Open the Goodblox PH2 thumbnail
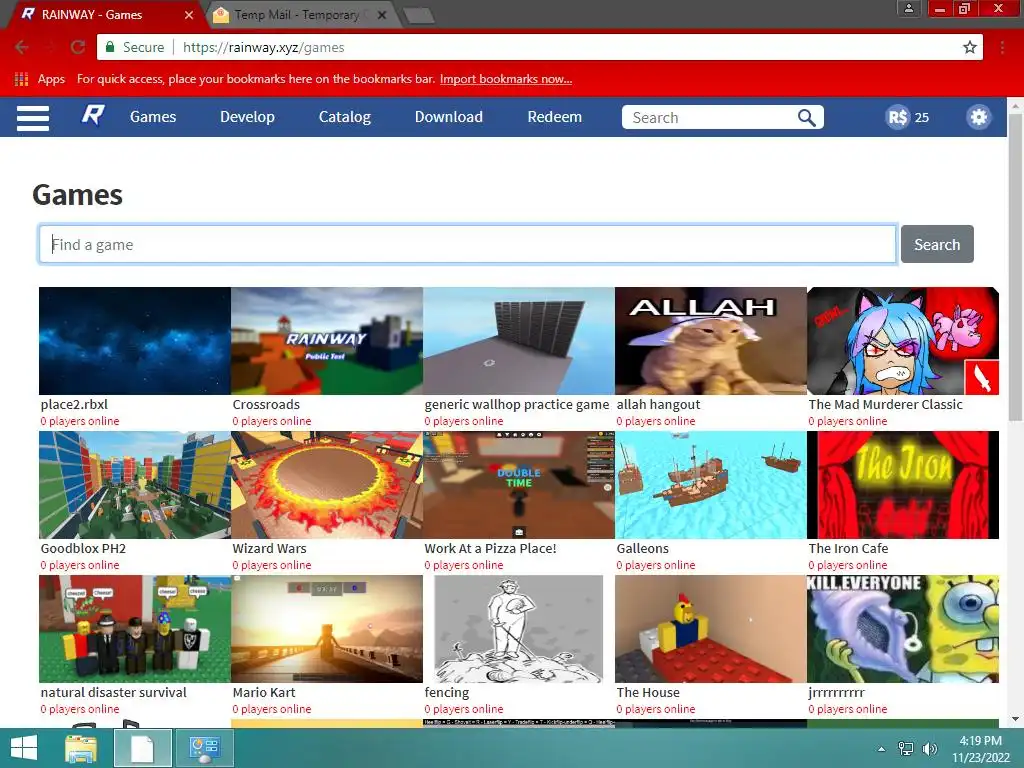Screen dimensions: 1024x768 click(x=135, y=485)
